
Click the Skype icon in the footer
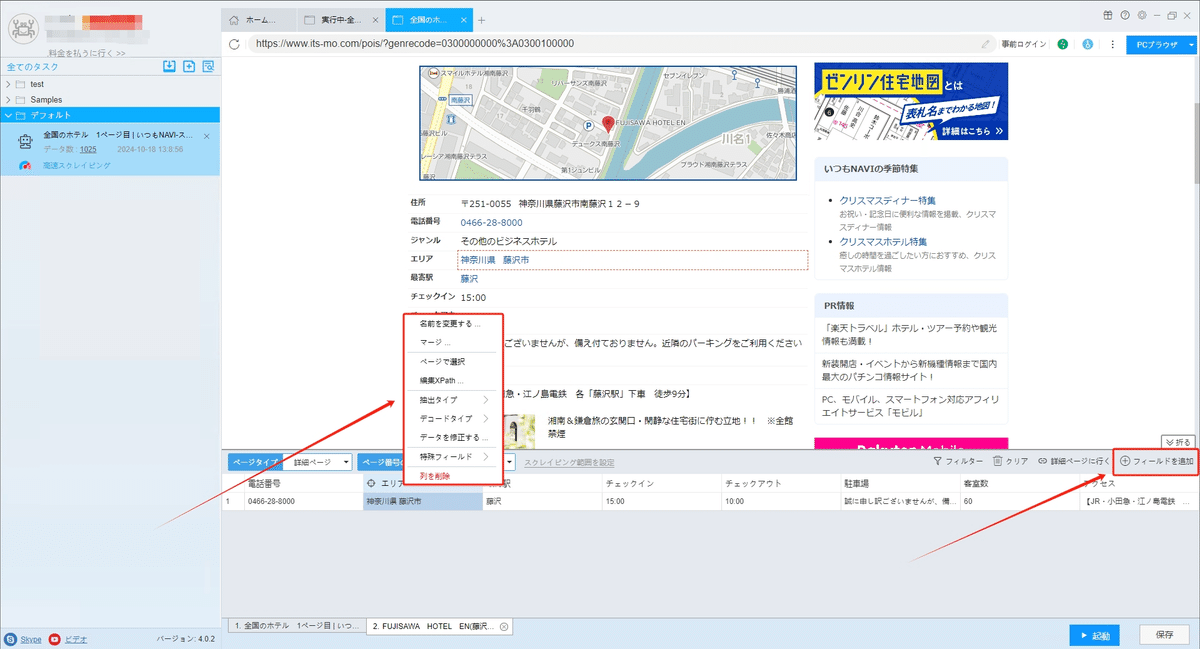[10, 638]
